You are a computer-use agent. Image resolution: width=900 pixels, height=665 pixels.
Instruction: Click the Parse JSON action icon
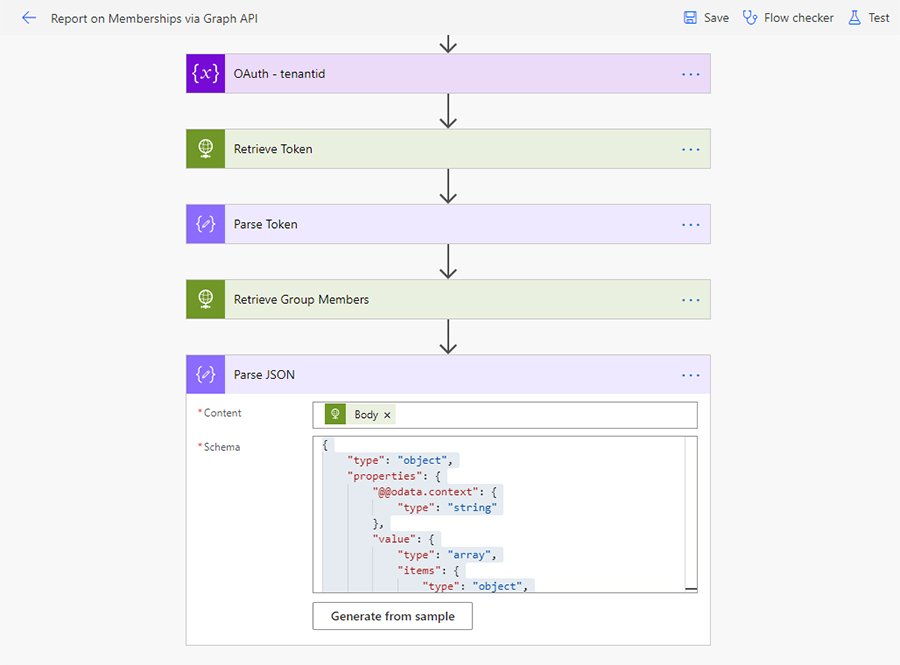[205, 375]
